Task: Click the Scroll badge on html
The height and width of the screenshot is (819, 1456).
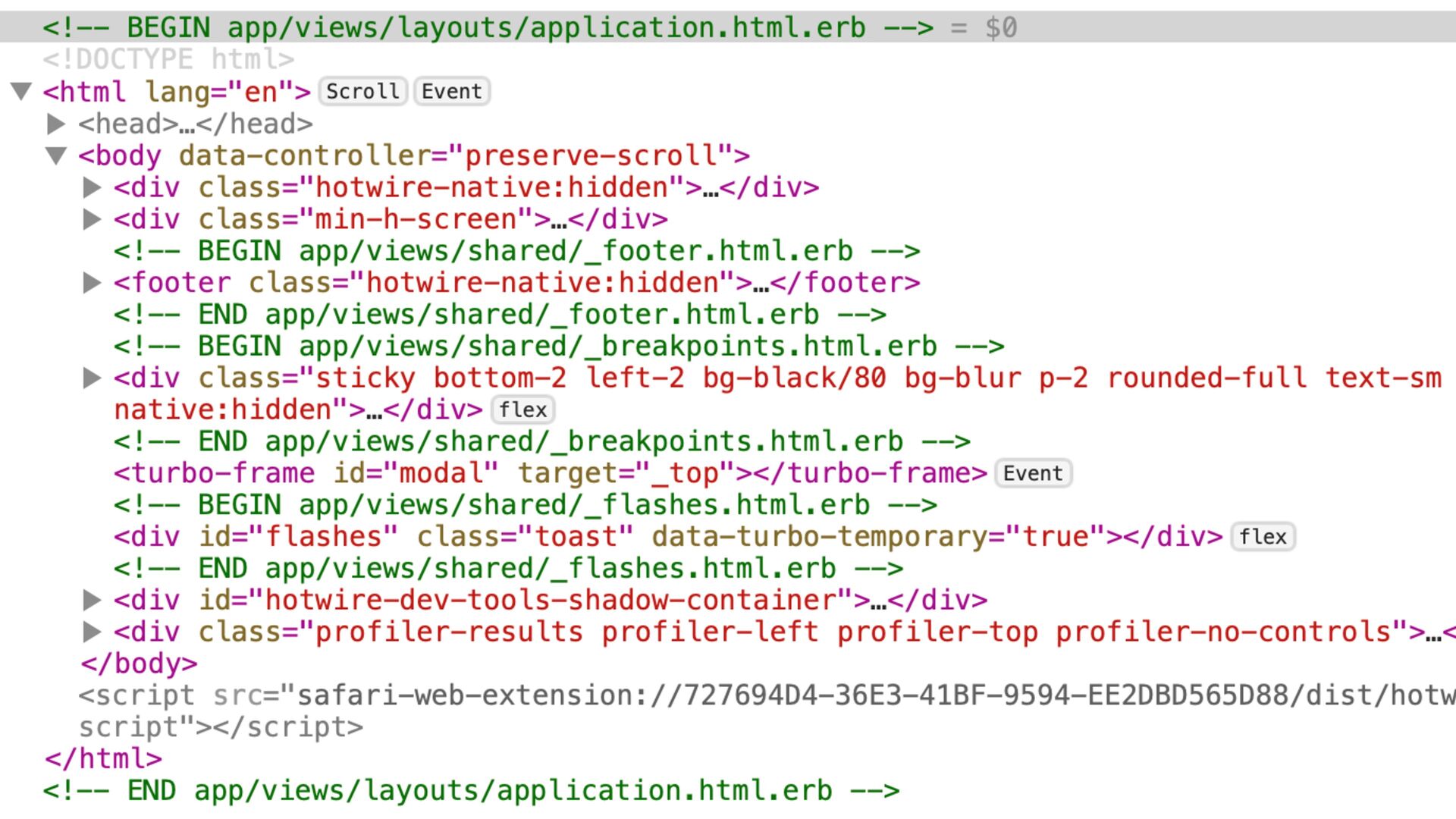Action: pos(362,92)
